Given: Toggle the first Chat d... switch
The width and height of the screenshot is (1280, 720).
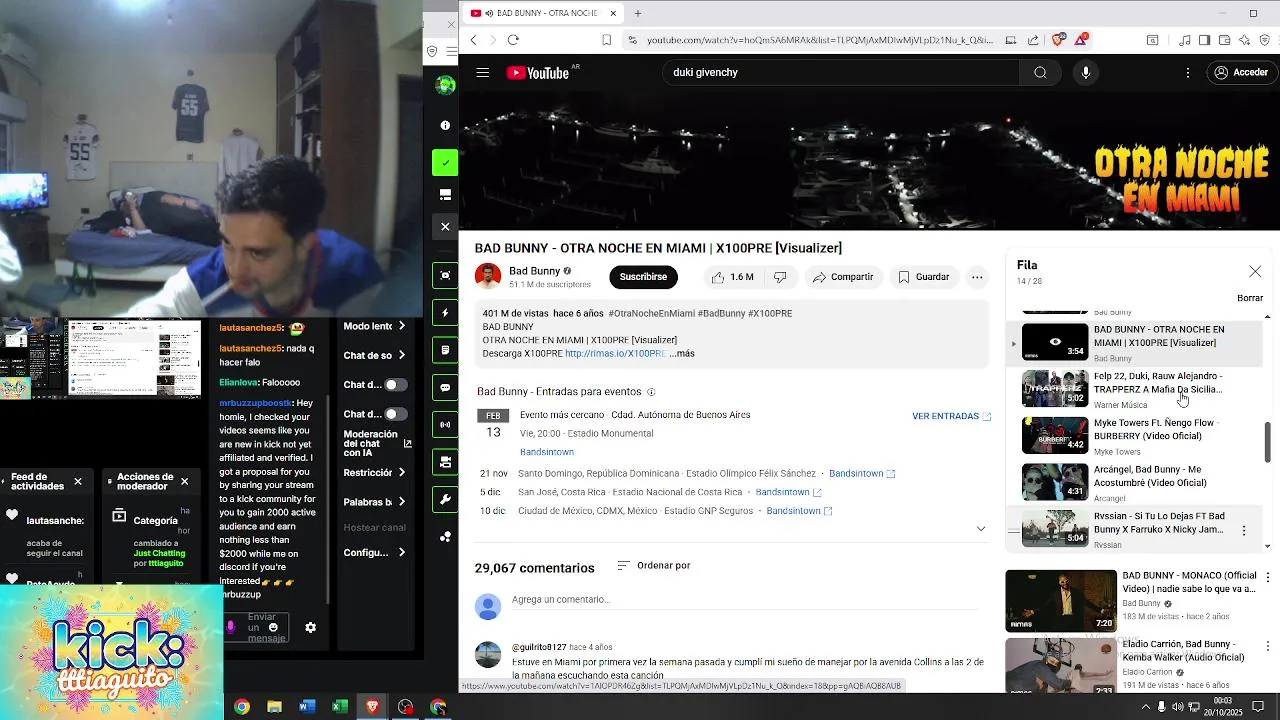Looking at the screenshot, I should pyautogui.click(x=396, y=385).
